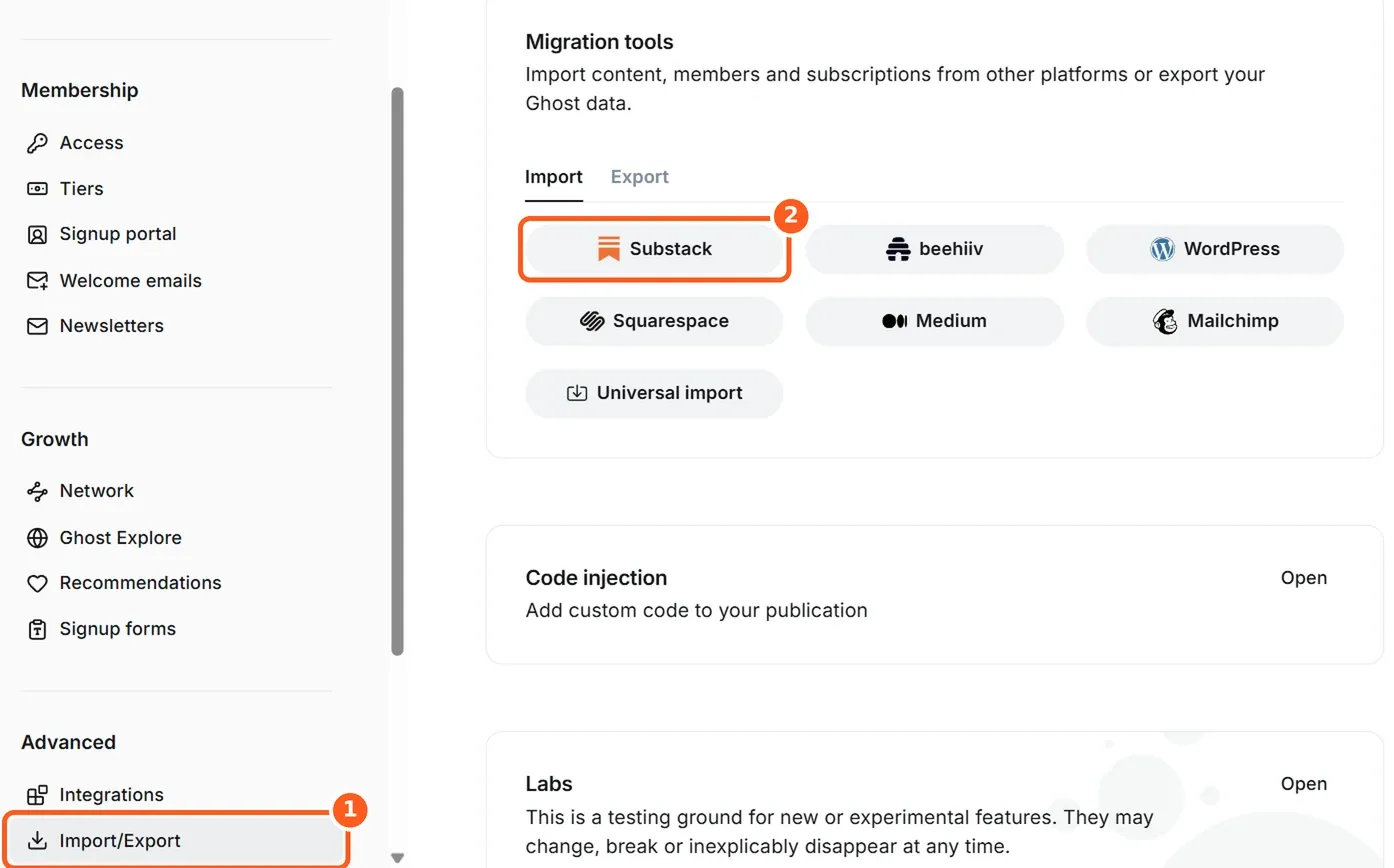The image size is (1394, 868).
Task: Click the Mailchimp monkey logo icon
Action: point(1165,321)
